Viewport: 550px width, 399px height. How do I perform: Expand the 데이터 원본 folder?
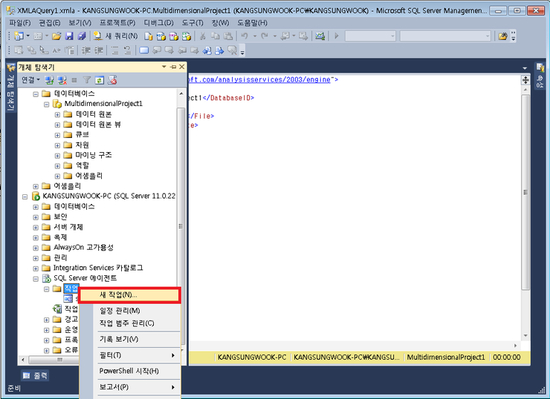click(58, 115)
